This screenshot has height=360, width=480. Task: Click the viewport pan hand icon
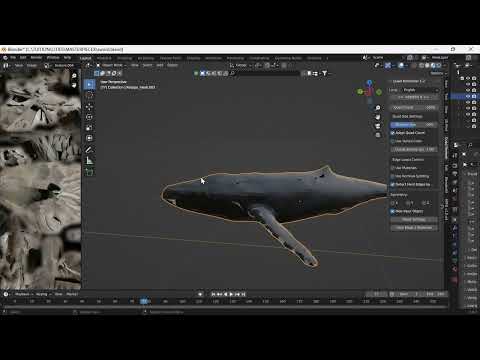pyautogui.click(x=378, y=117)
